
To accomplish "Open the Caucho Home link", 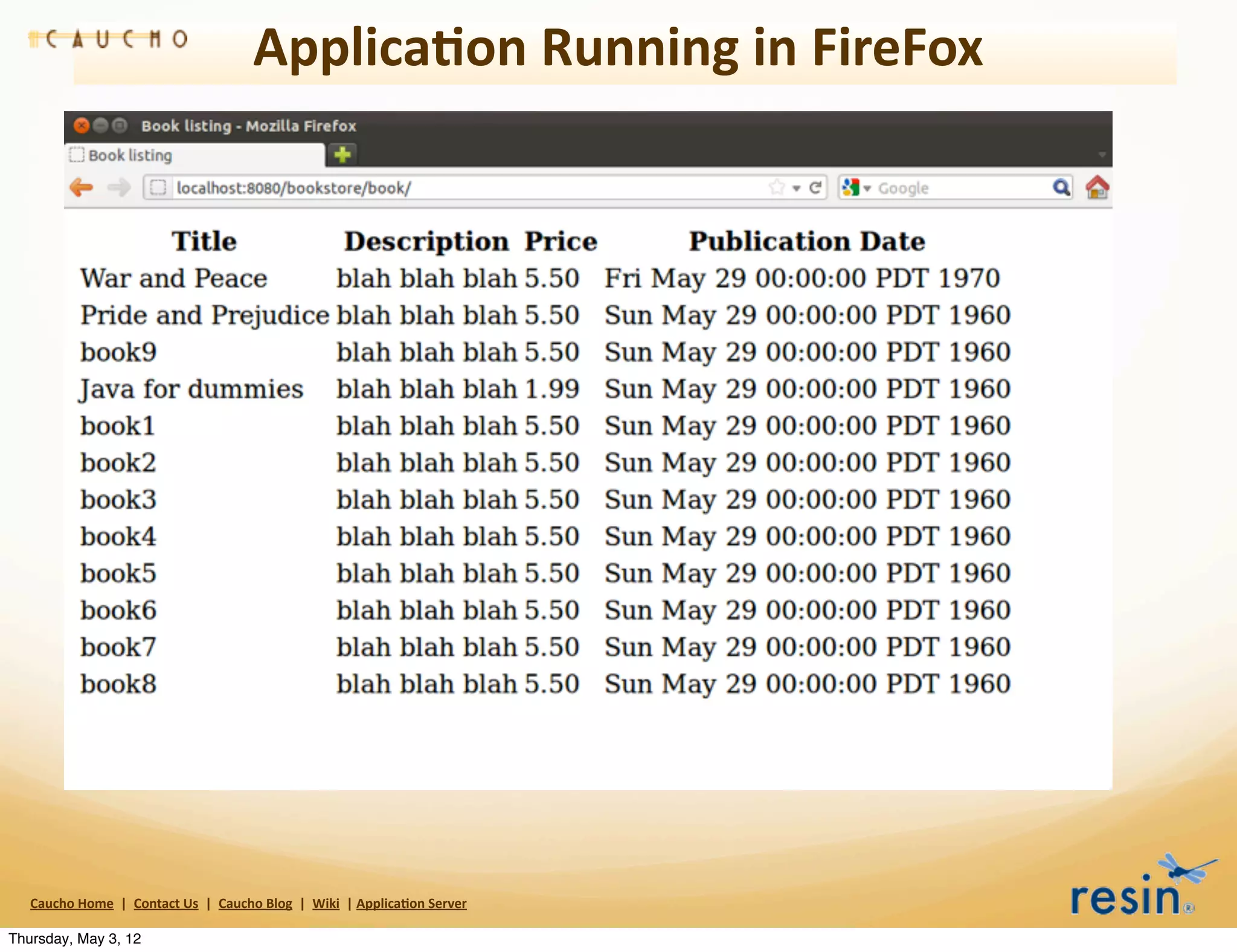I will pyautogui.click(x=71, y=904).
